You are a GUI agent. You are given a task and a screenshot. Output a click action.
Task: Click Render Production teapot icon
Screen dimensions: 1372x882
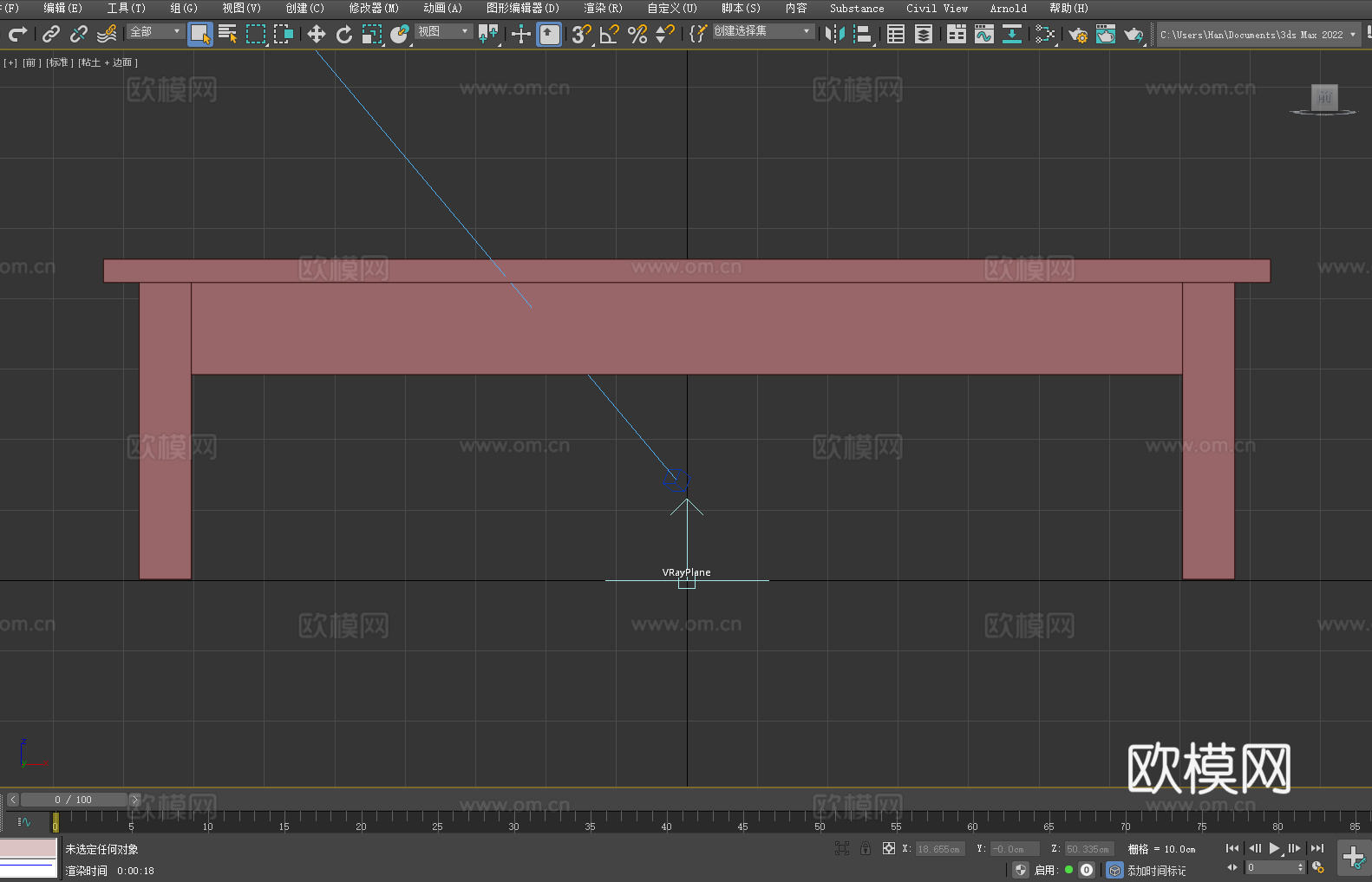tap(1134, 34)
